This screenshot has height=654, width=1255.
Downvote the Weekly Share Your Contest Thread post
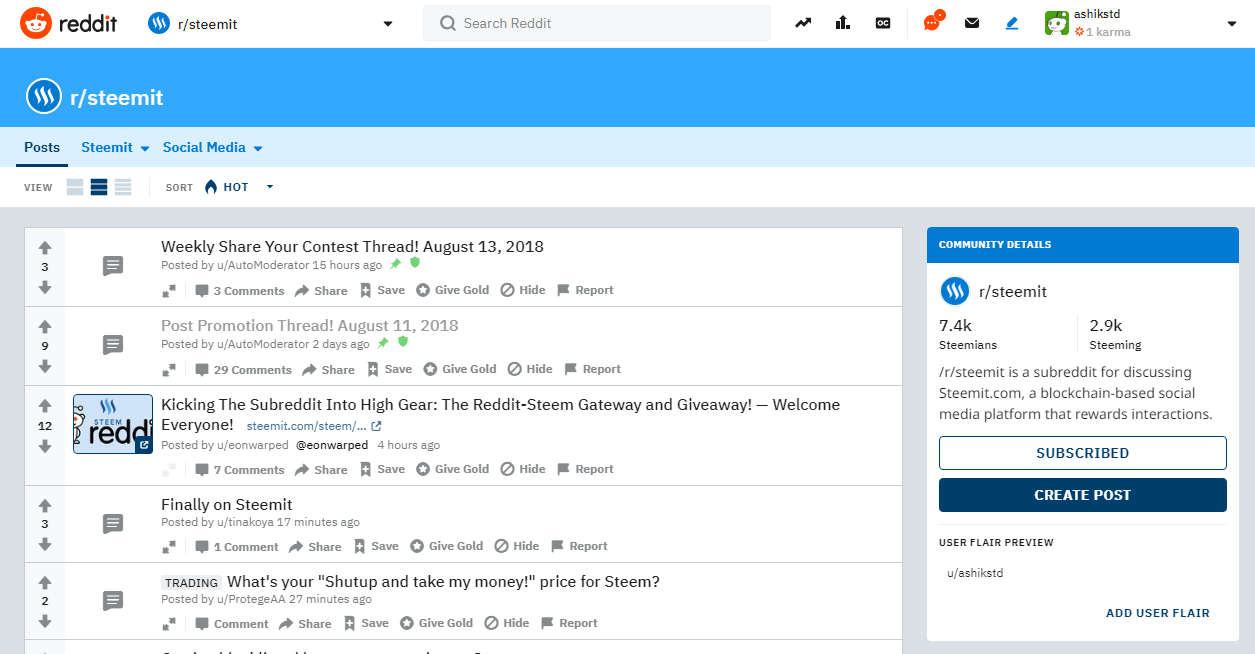coord(45,287)
